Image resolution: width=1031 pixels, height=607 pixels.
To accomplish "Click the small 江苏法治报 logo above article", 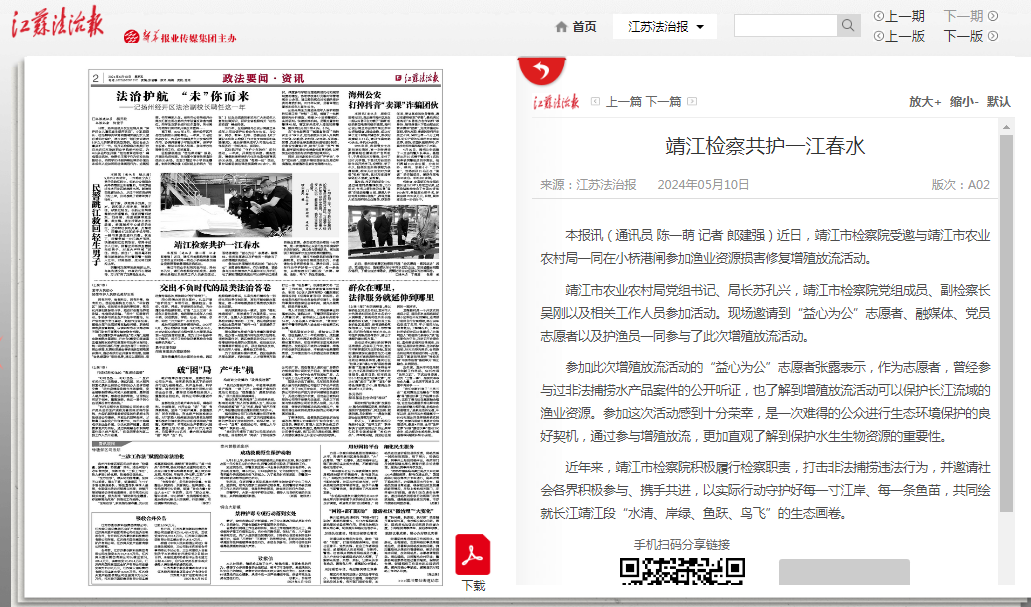I will coord(556,101).
